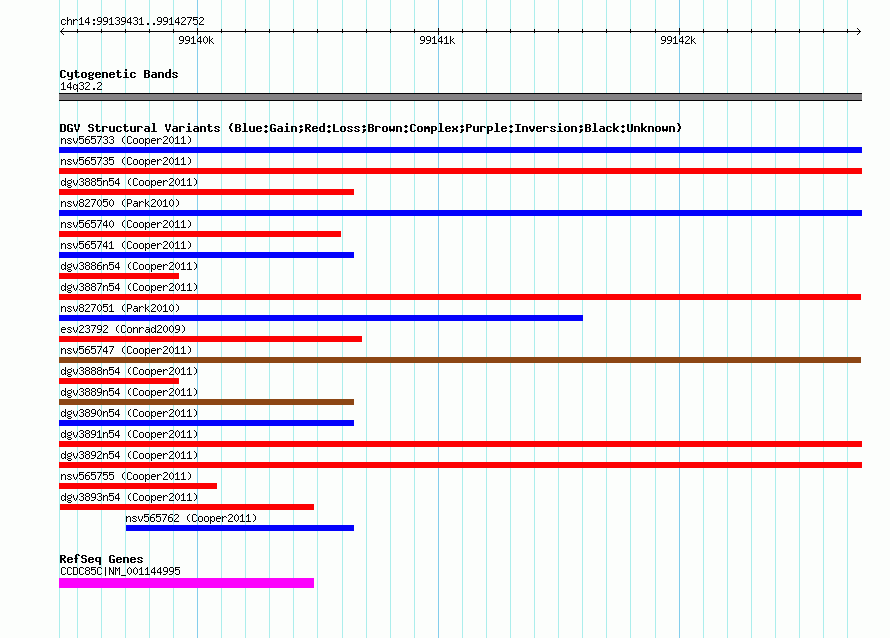This screenshot has width=890, height=638.
Task: Open the nsv565740 (Cooper2011) label
Action: [x=126, y=224]
